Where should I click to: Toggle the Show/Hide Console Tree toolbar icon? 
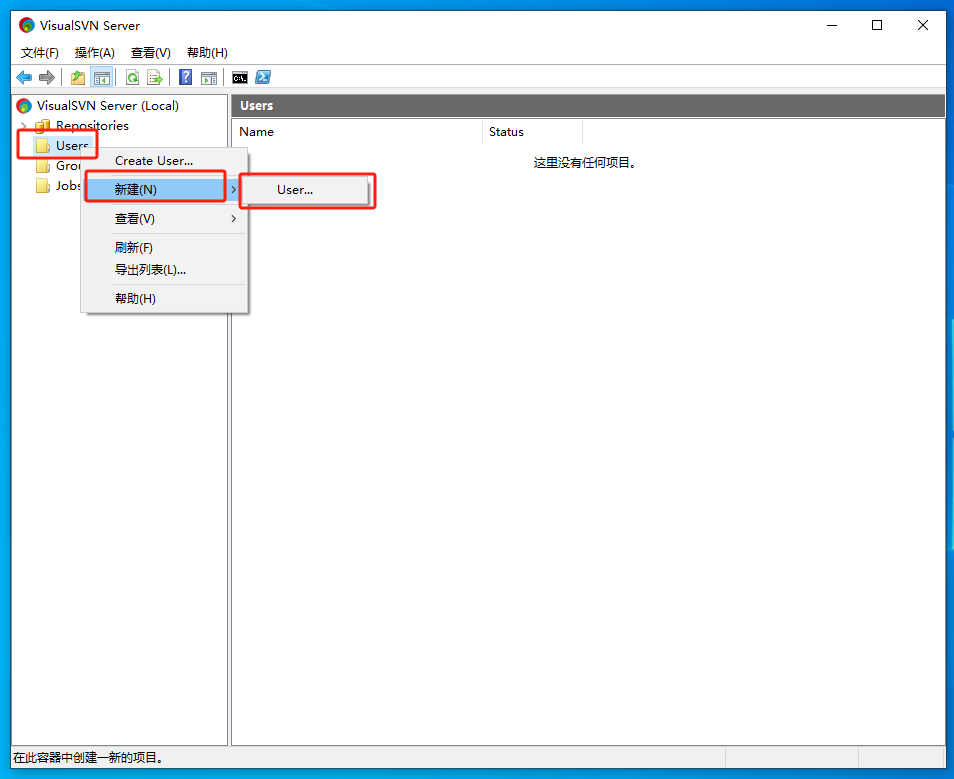[x=102, y=77]
